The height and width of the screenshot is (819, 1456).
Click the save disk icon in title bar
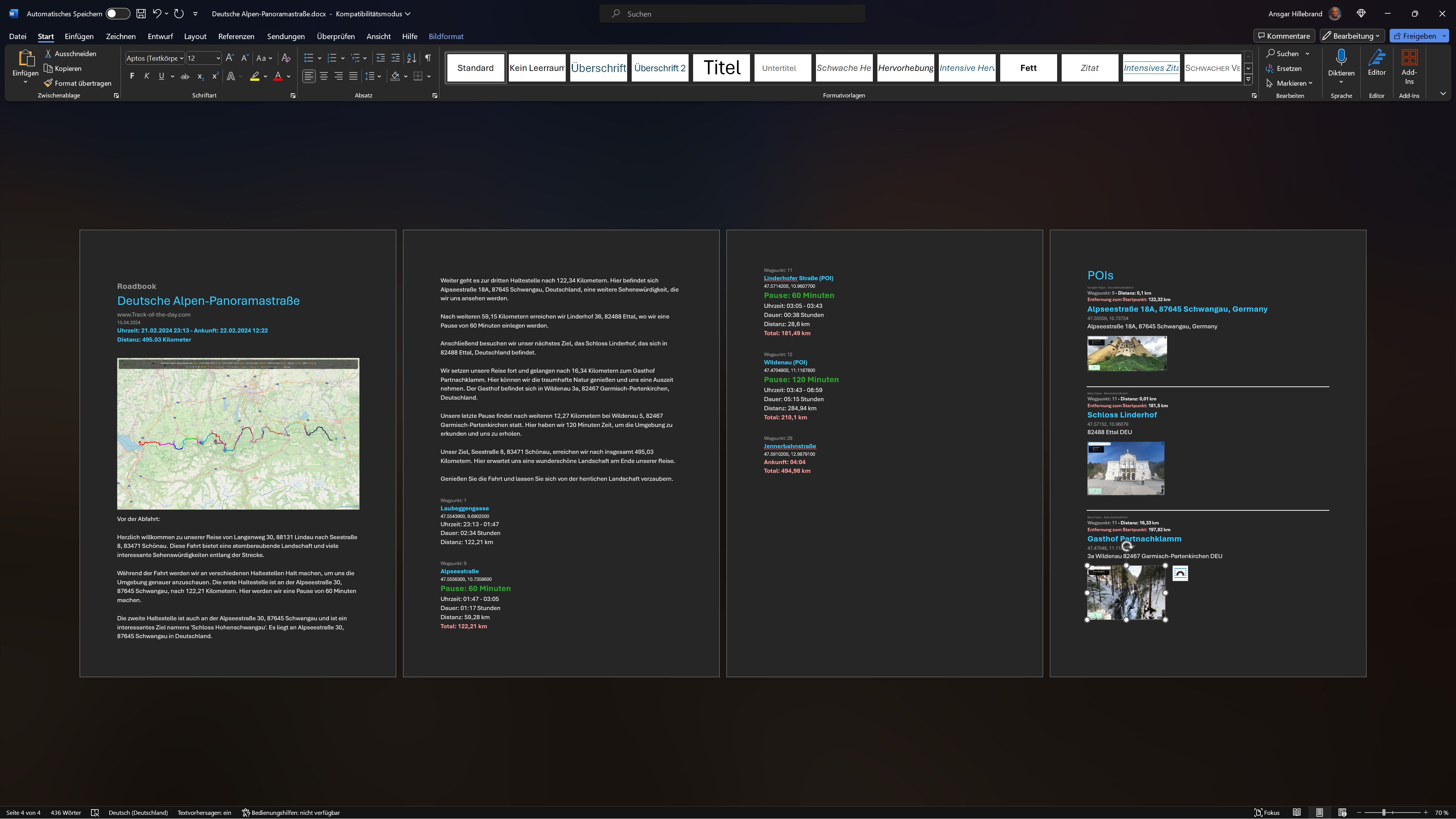pos(141,14)
